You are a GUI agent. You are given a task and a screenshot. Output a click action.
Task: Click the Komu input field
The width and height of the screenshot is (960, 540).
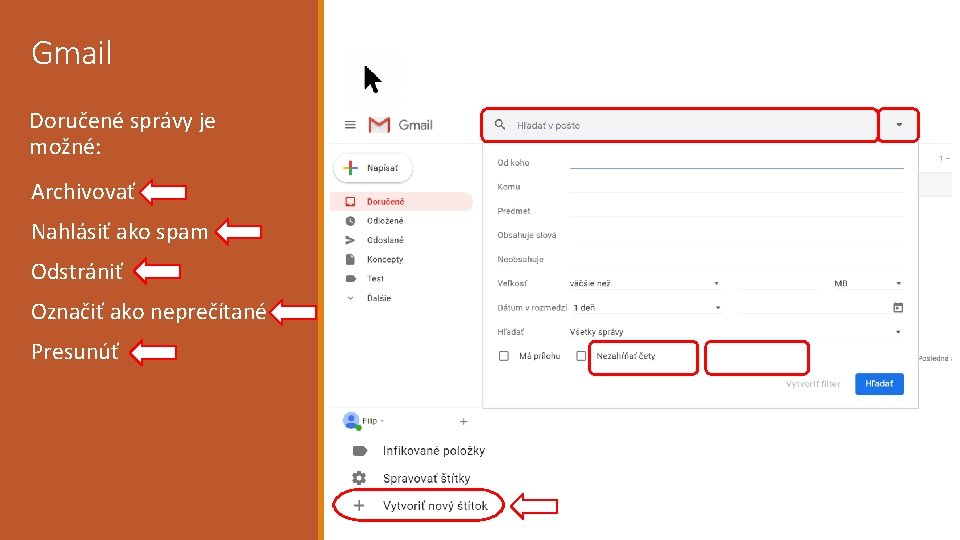(737, 186)
